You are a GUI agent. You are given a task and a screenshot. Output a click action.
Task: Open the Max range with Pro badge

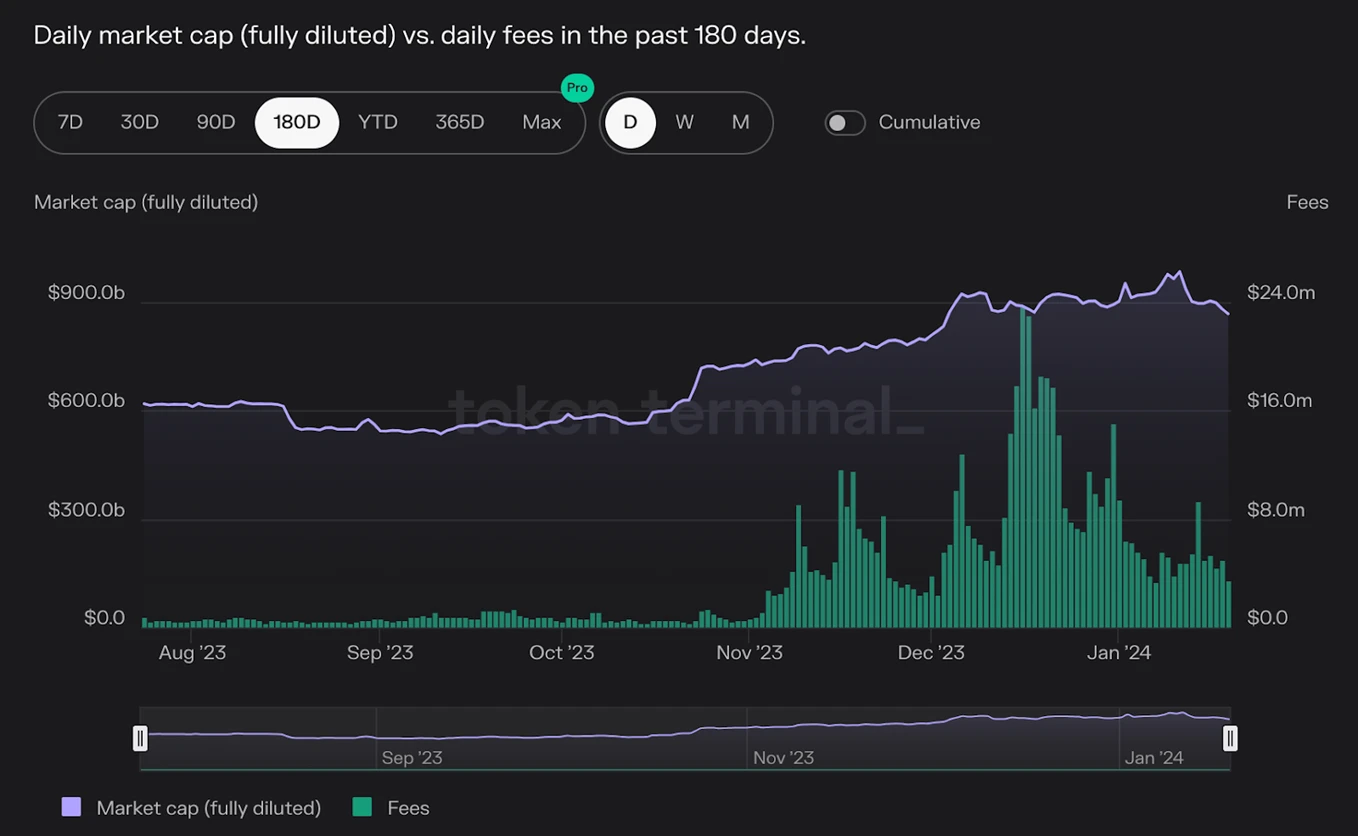pos(541,121)
